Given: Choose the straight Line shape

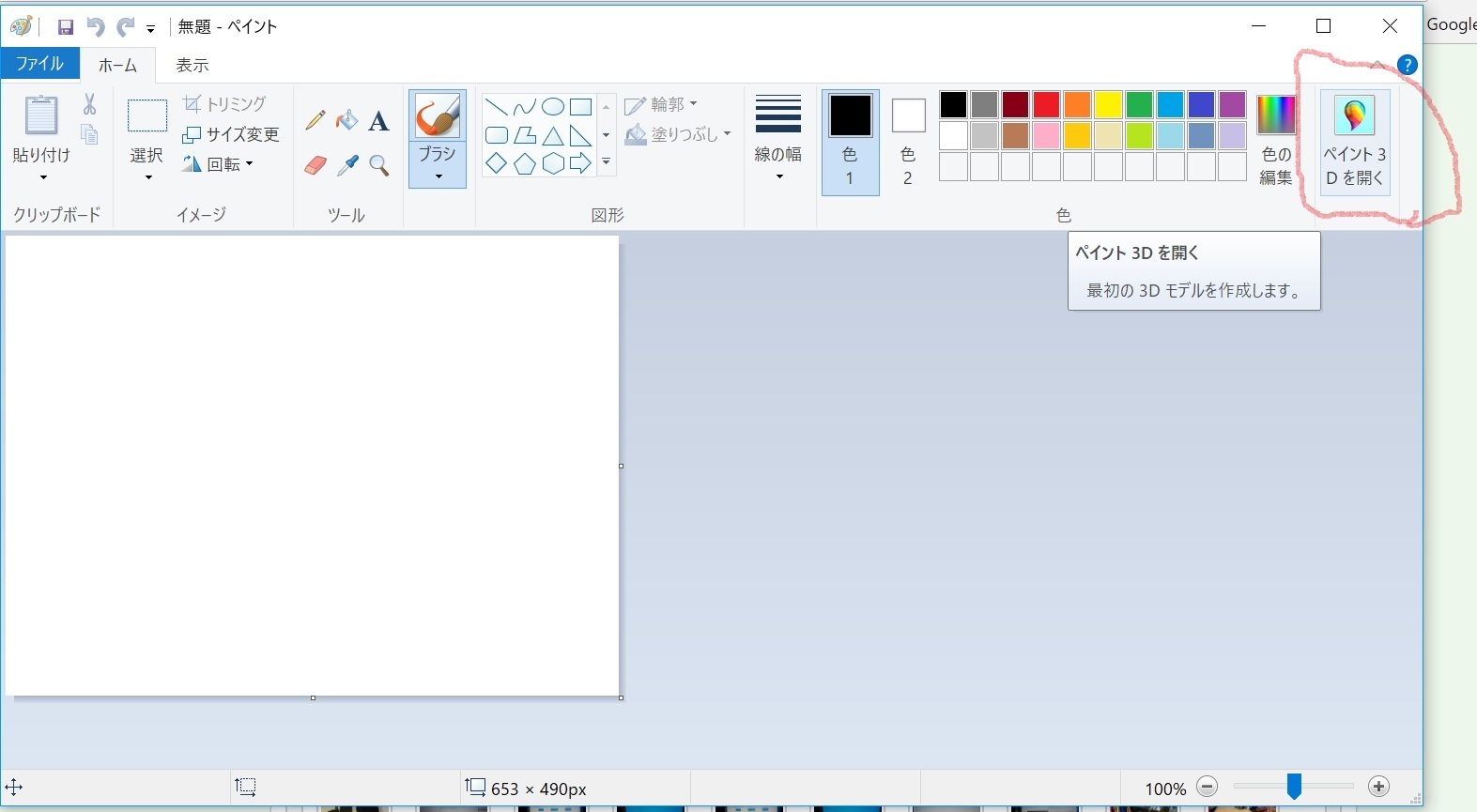Looking at the screenshot, I should point(497,106).
